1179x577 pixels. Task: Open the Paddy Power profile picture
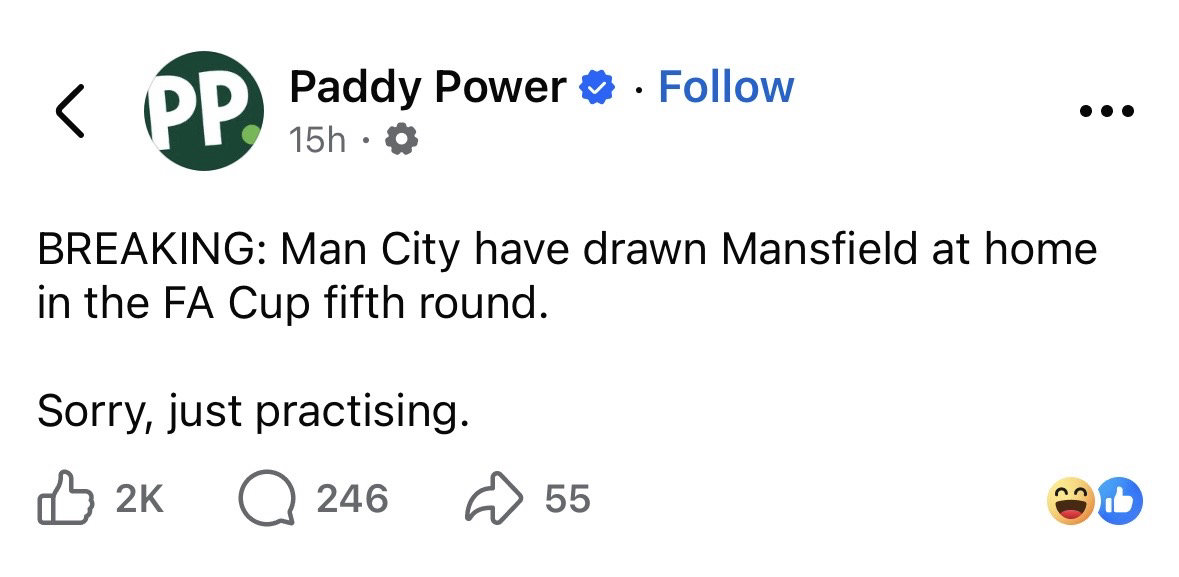pyautogui.click(x=204, y=110)
